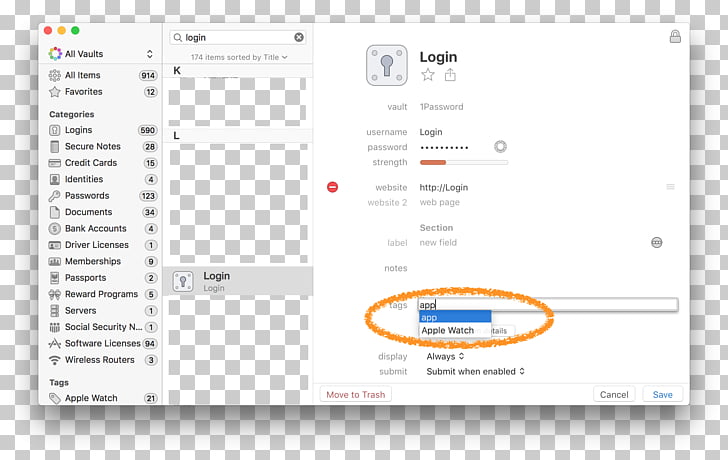Remove website field with red minus icon

[333, 187]
